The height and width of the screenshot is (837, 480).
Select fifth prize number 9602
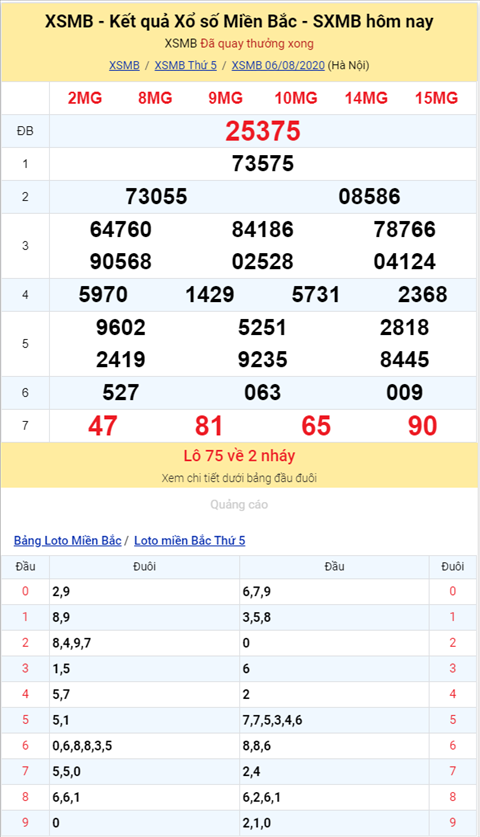(121, 328)
